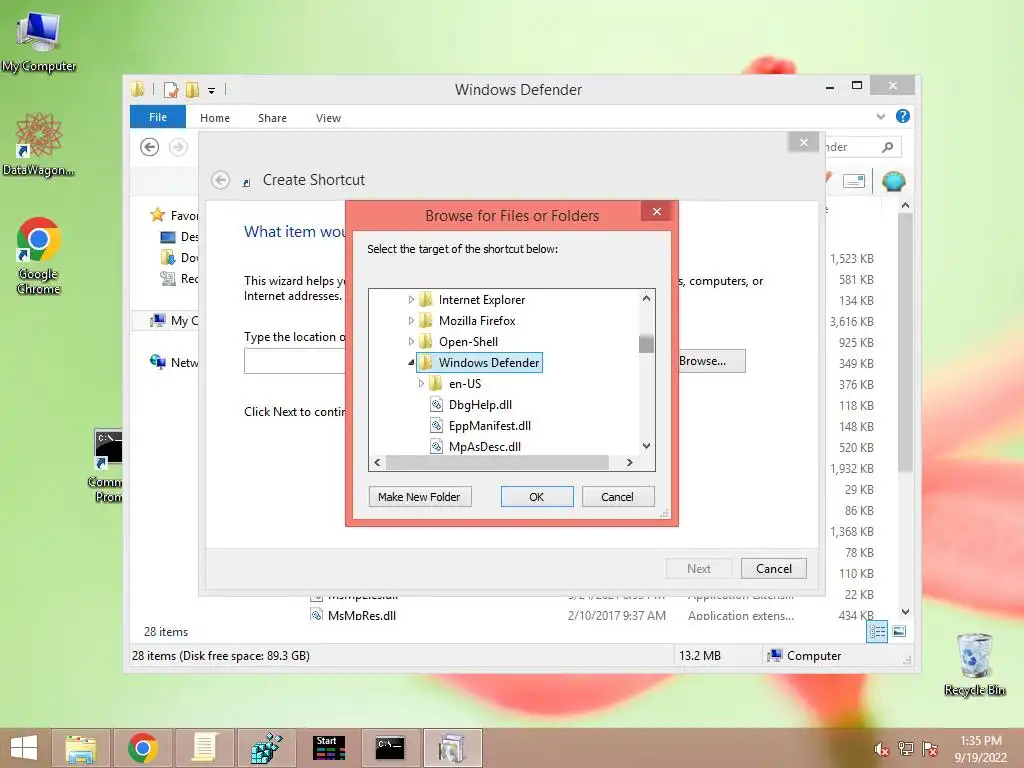Select EppManifest.dll in the tree
Screen dimensions: 1024x768
click(489, 425)
